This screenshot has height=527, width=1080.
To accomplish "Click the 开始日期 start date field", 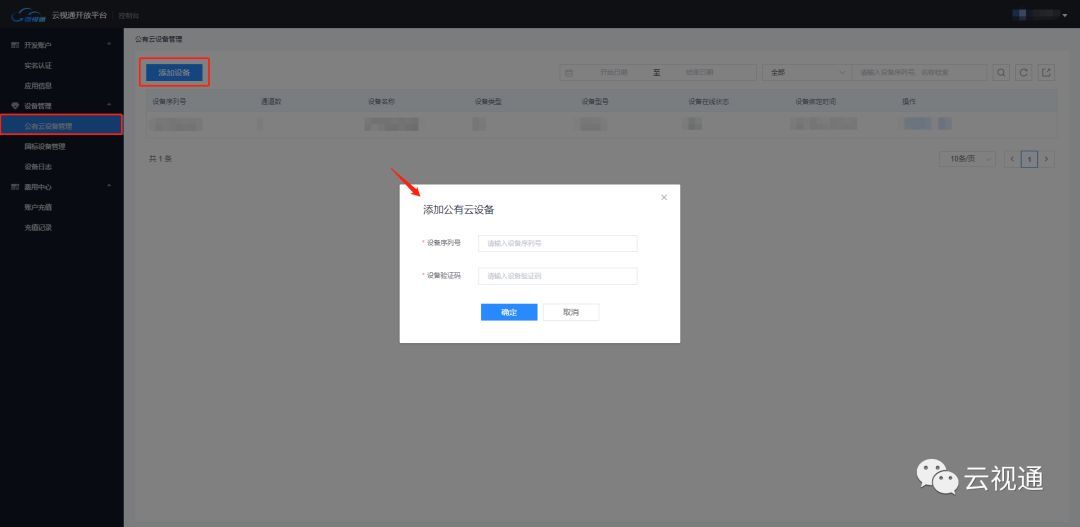I will click(613, 72).
